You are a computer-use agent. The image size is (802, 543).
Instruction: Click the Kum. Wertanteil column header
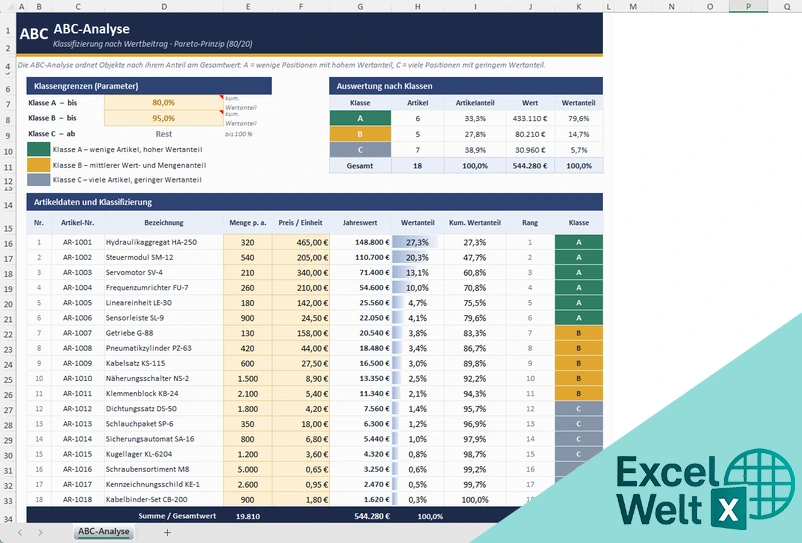click(475, 222)
